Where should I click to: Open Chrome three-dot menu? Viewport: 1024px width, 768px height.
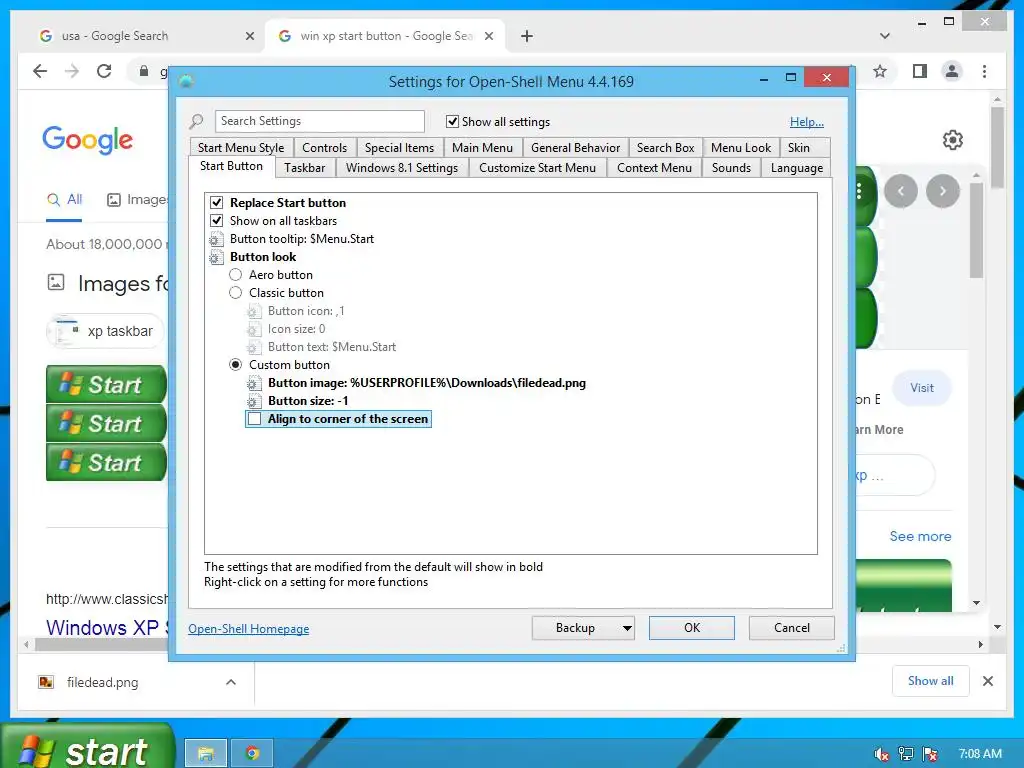pos(984,71)
